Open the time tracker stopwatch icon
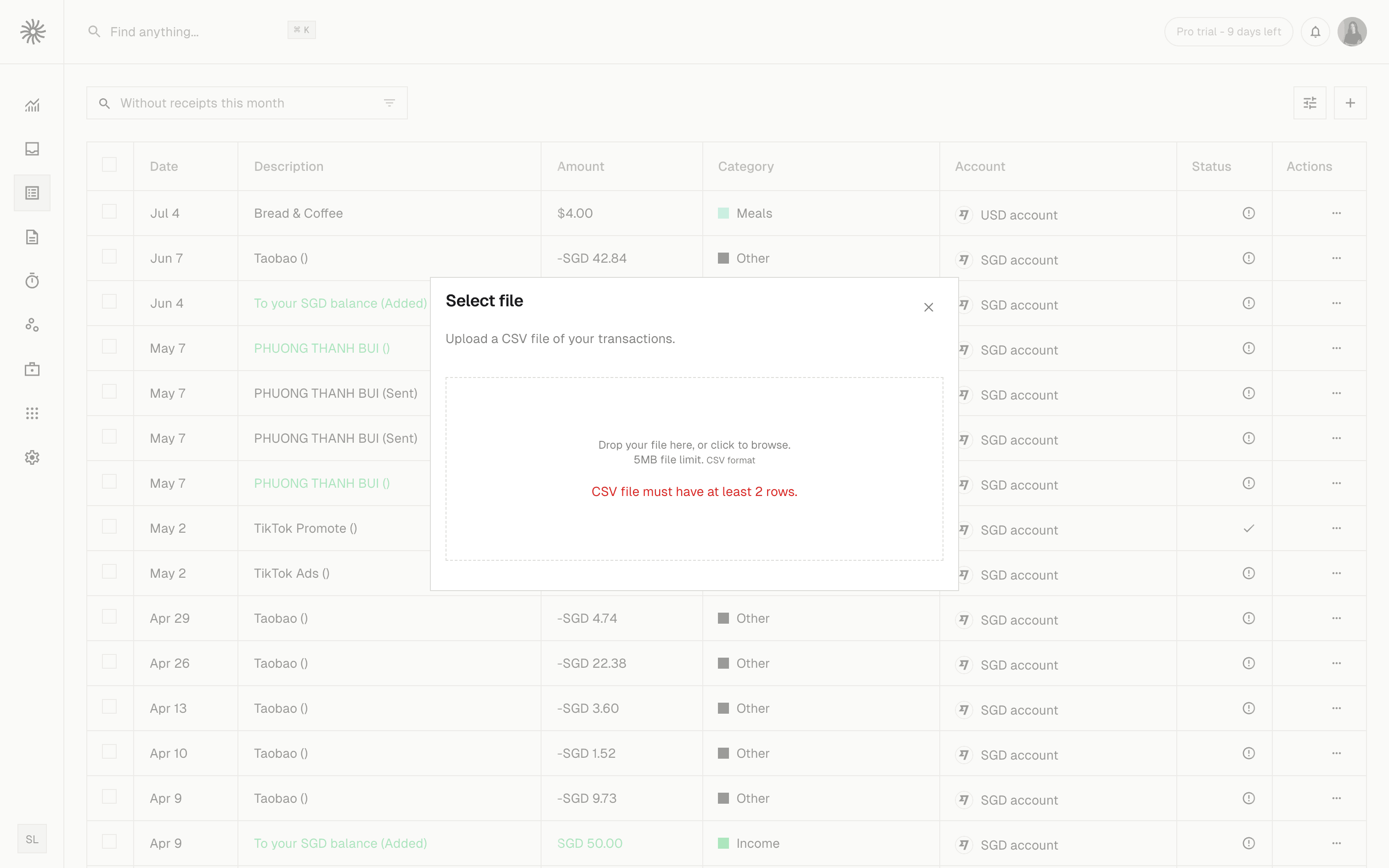 pyautogui.click(x=32, y=281)
